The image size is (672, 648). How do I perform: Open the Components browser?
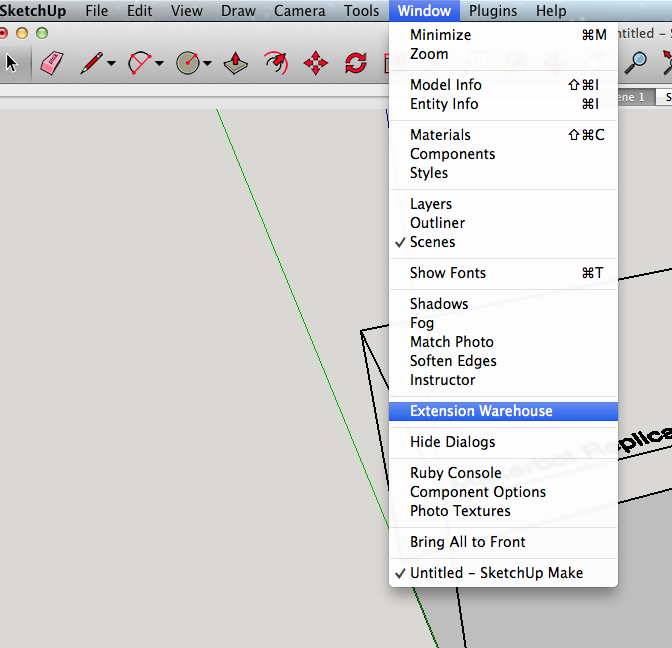click(503, 154)
